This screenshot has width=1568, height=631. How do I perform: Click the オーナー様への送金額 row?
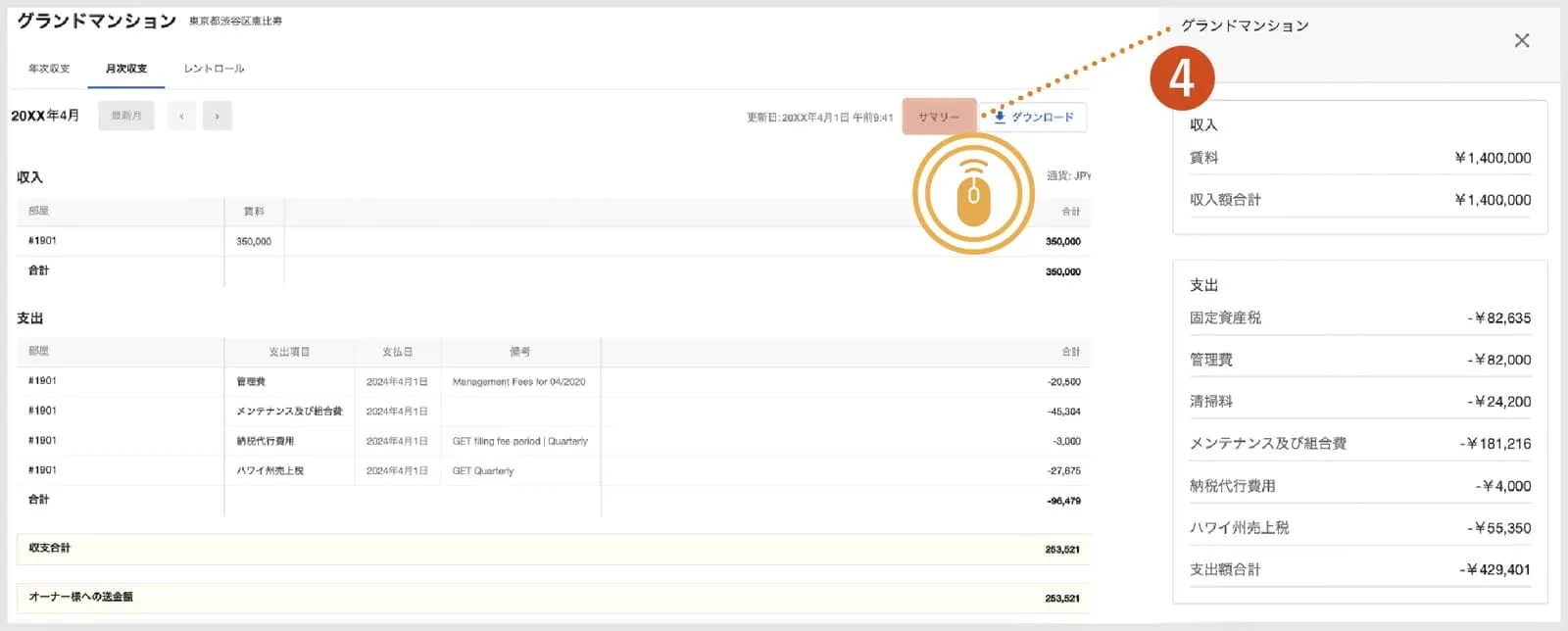point(554,597)
